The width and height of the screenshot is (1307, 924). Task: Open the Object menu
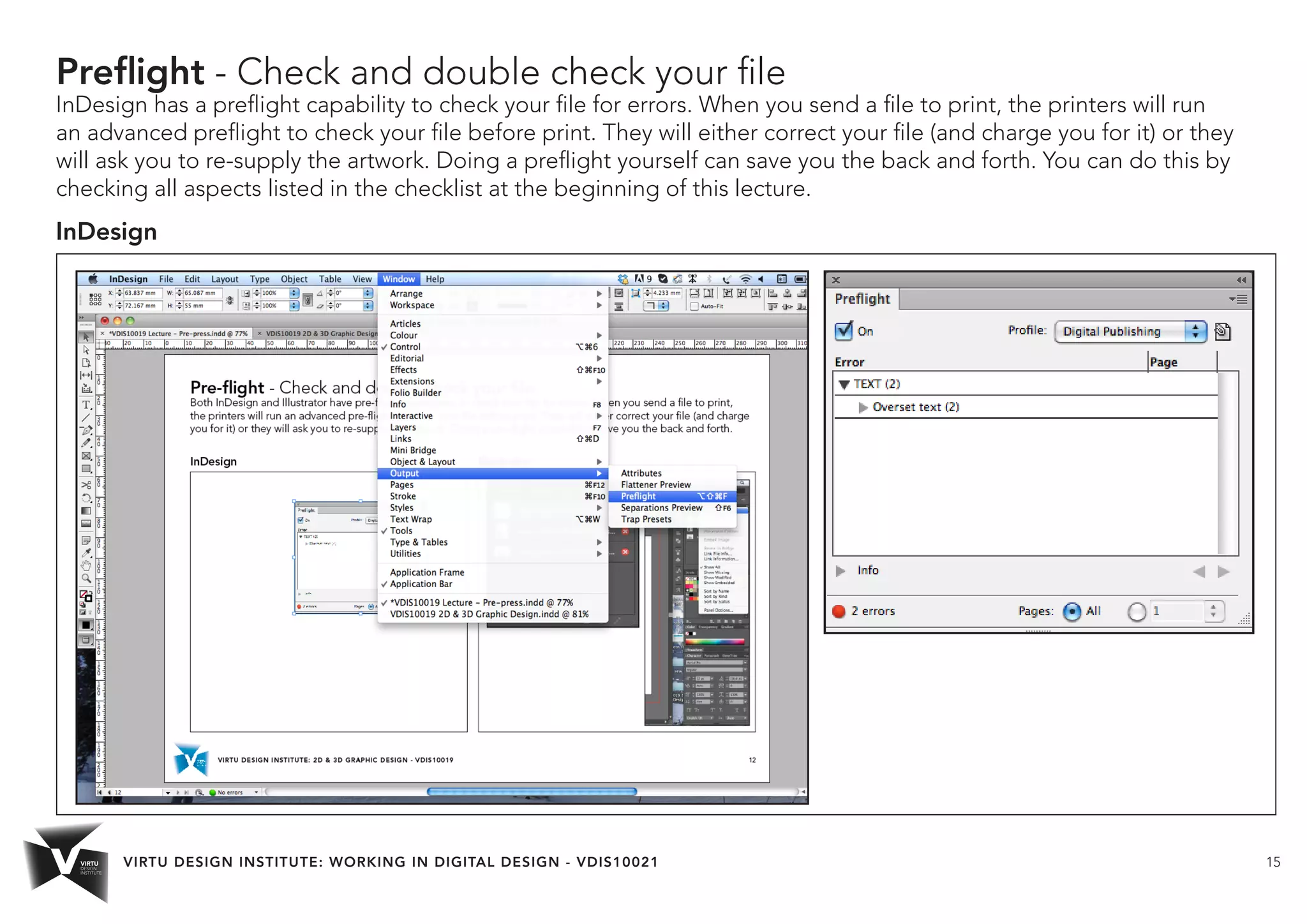click(x=294, y=279)
